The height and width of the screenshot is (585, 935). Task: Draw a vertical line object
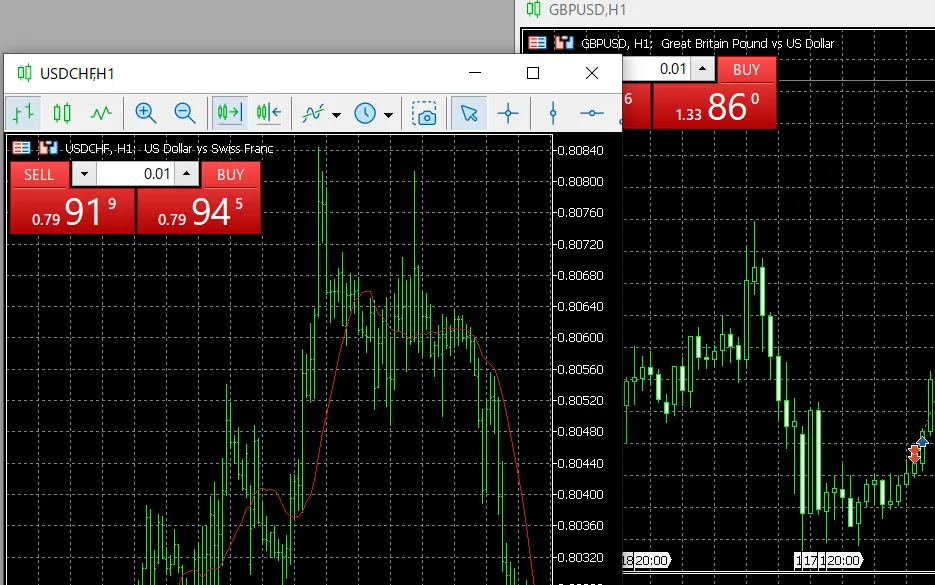tap(553, 113)
